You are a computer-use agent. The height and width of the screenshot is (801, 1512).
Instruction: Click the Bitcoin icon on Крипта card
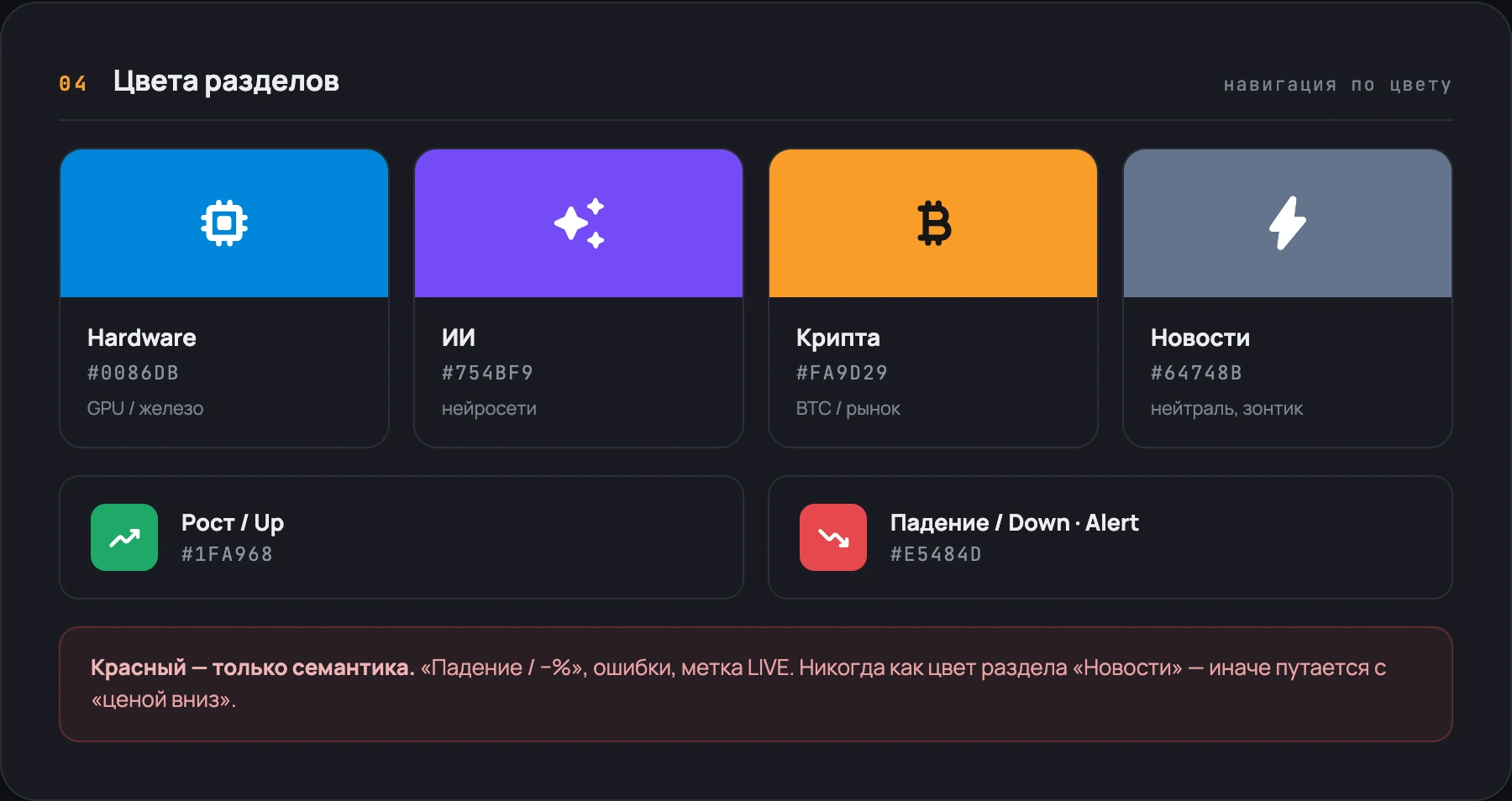click(x=934, y=223)
